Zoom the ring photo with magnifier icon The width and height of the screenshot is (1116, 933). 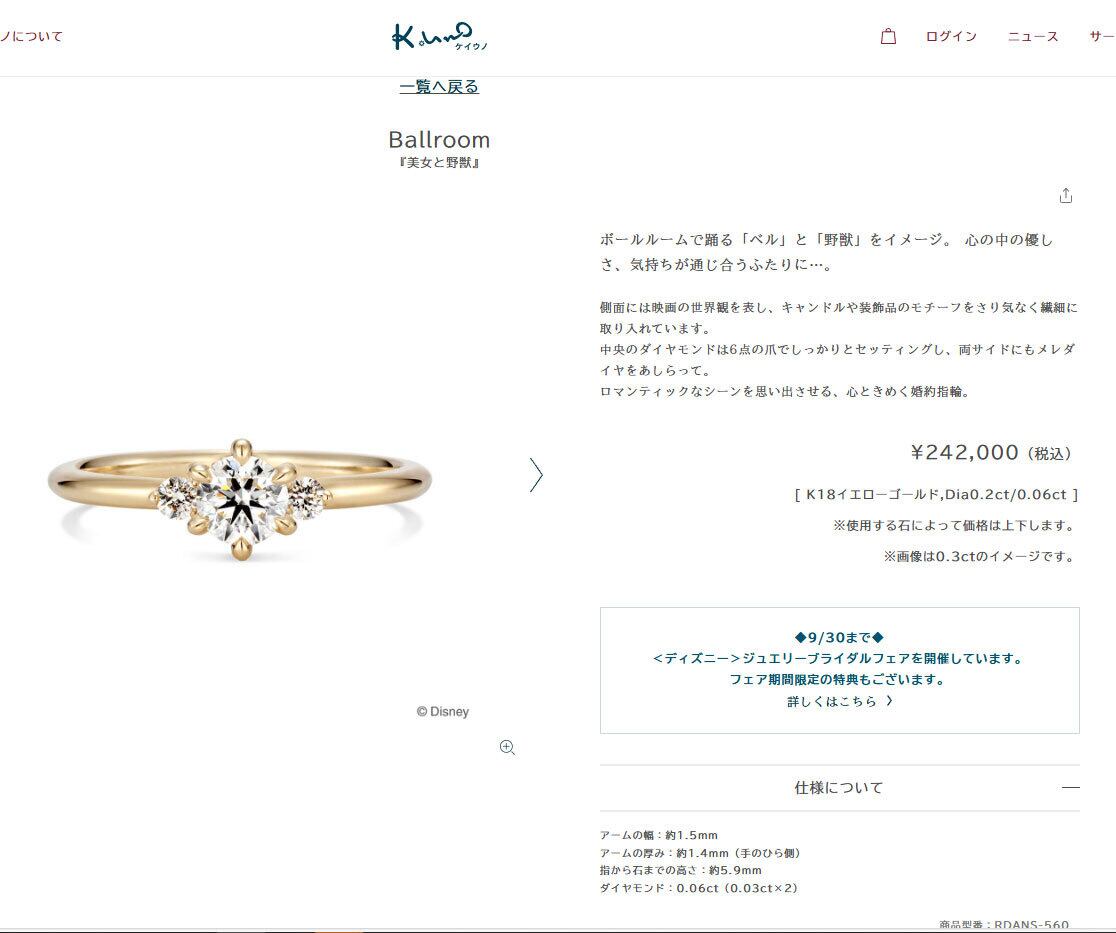click(x=507, y=747)
